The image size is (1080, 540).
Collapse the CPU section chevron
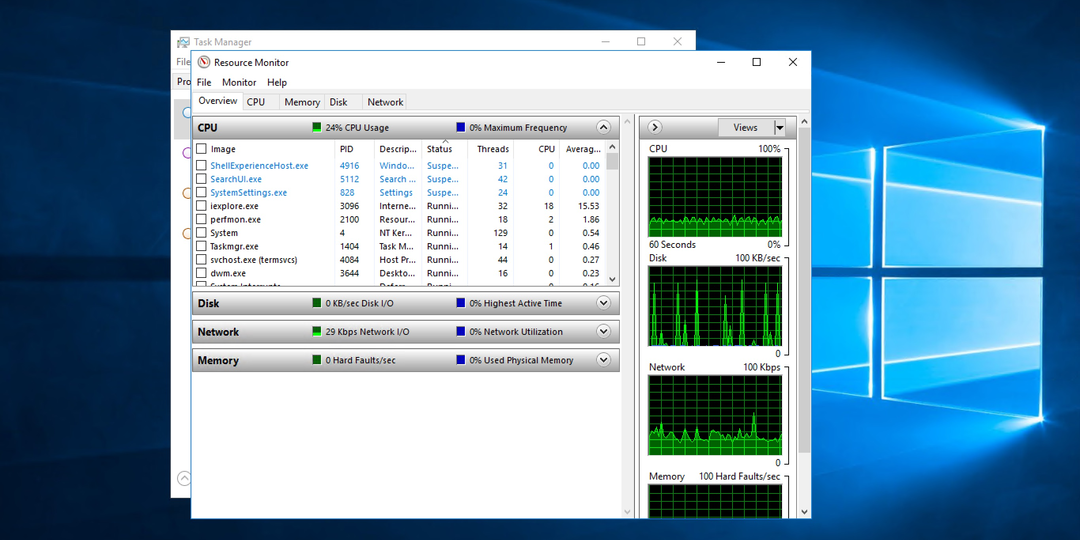click(x=603, y=127)
